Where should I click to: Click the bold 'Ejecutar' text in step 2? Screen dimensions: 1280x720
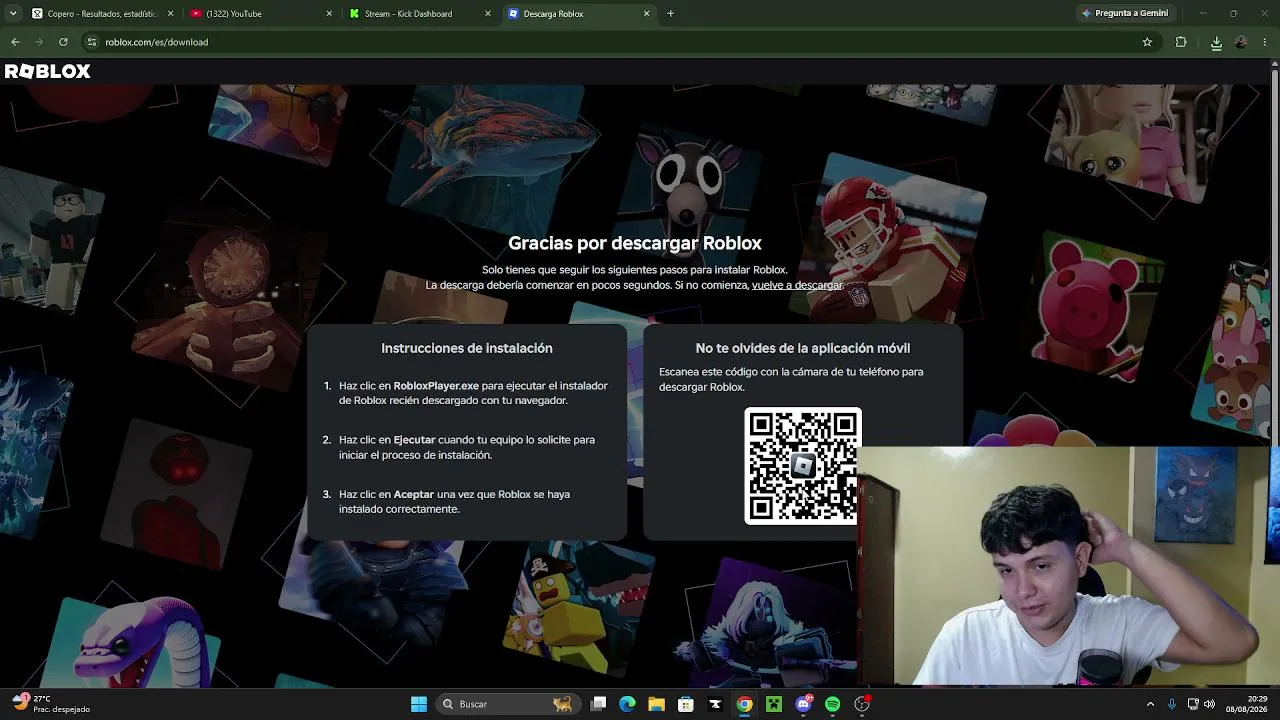click(414, 440)
